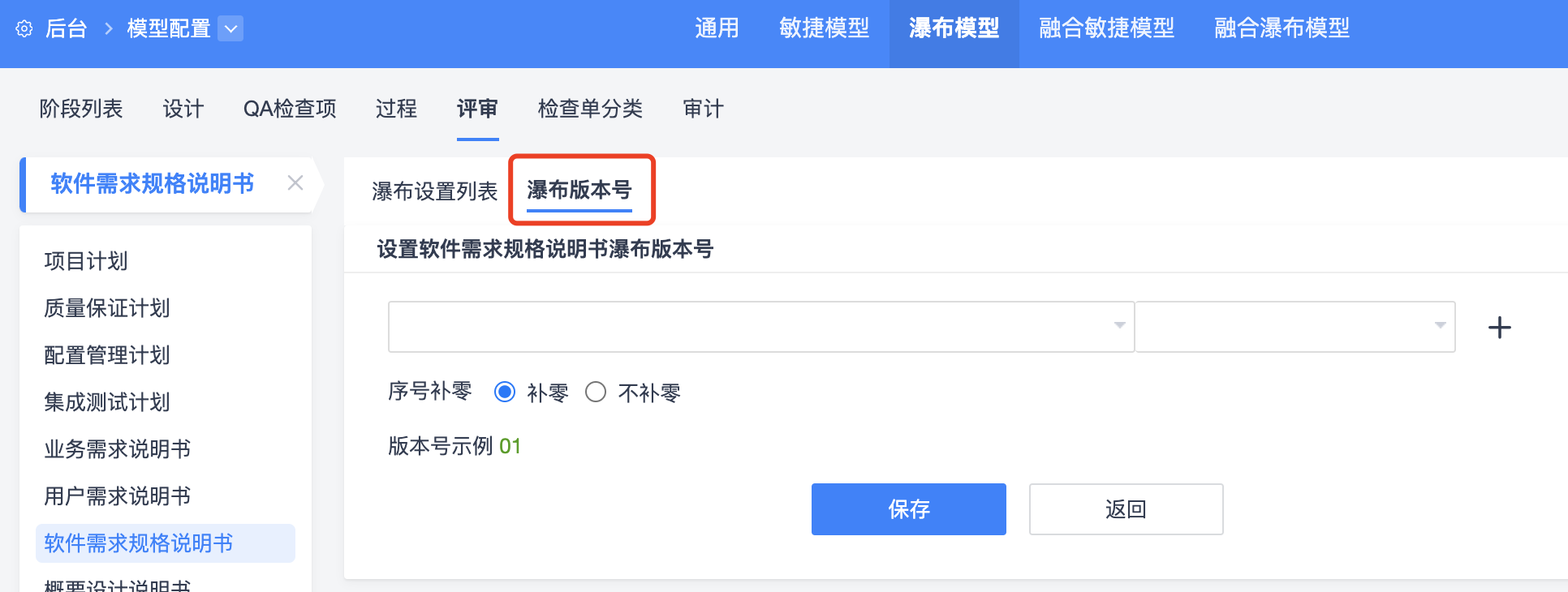This screenshot has width=1568, height=592.
Task: Select the 不补零 radio button
Action: 596,393
